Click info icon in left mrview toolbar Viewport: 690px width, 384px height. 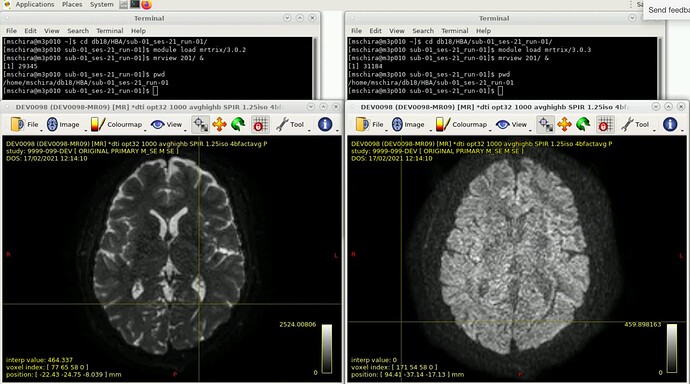point(325,124)
